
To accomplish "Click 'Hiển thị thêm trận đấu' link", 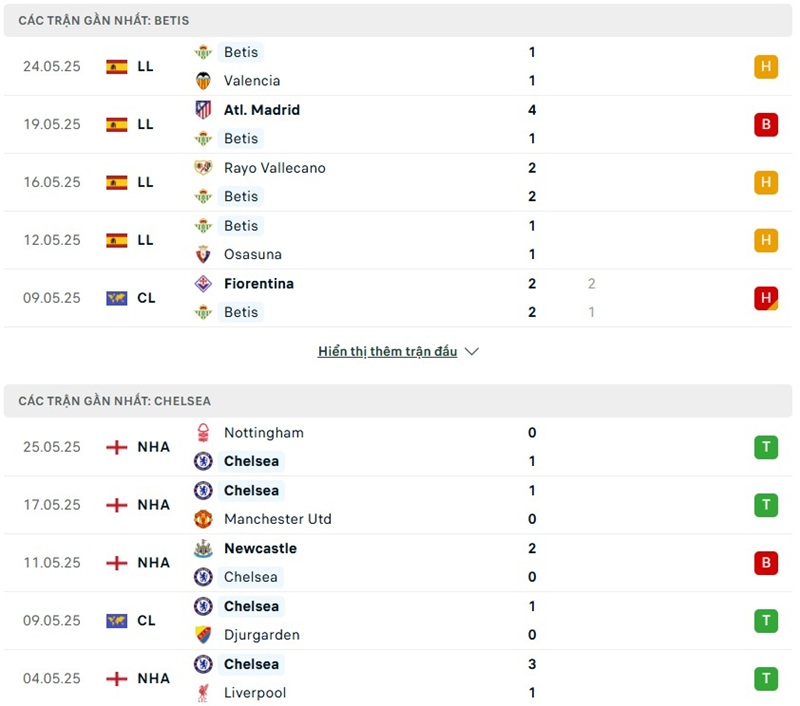I will tap(387, 352).
